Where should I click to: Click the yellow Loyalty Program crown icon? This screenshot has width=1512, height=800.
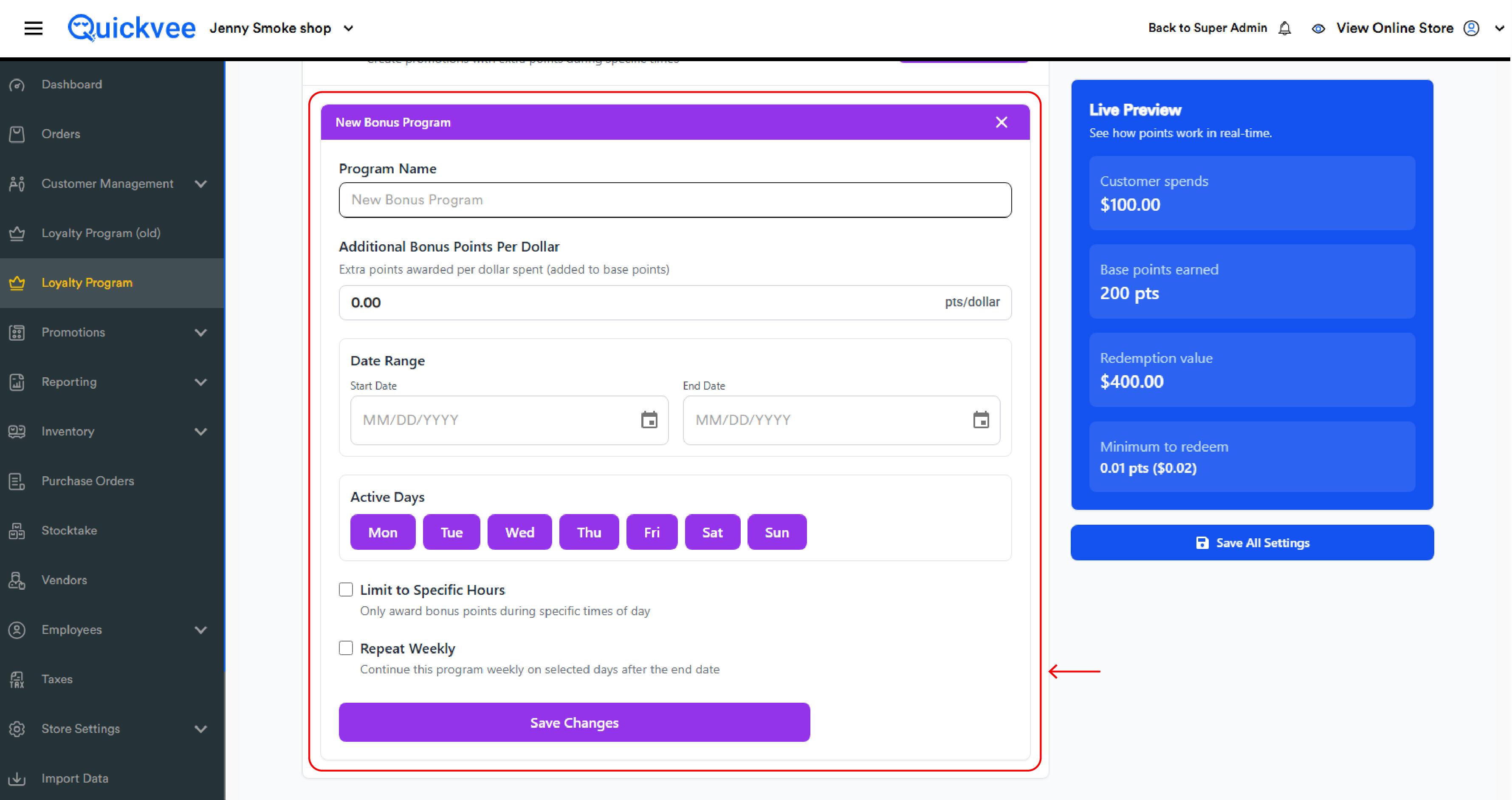point(17,283)
